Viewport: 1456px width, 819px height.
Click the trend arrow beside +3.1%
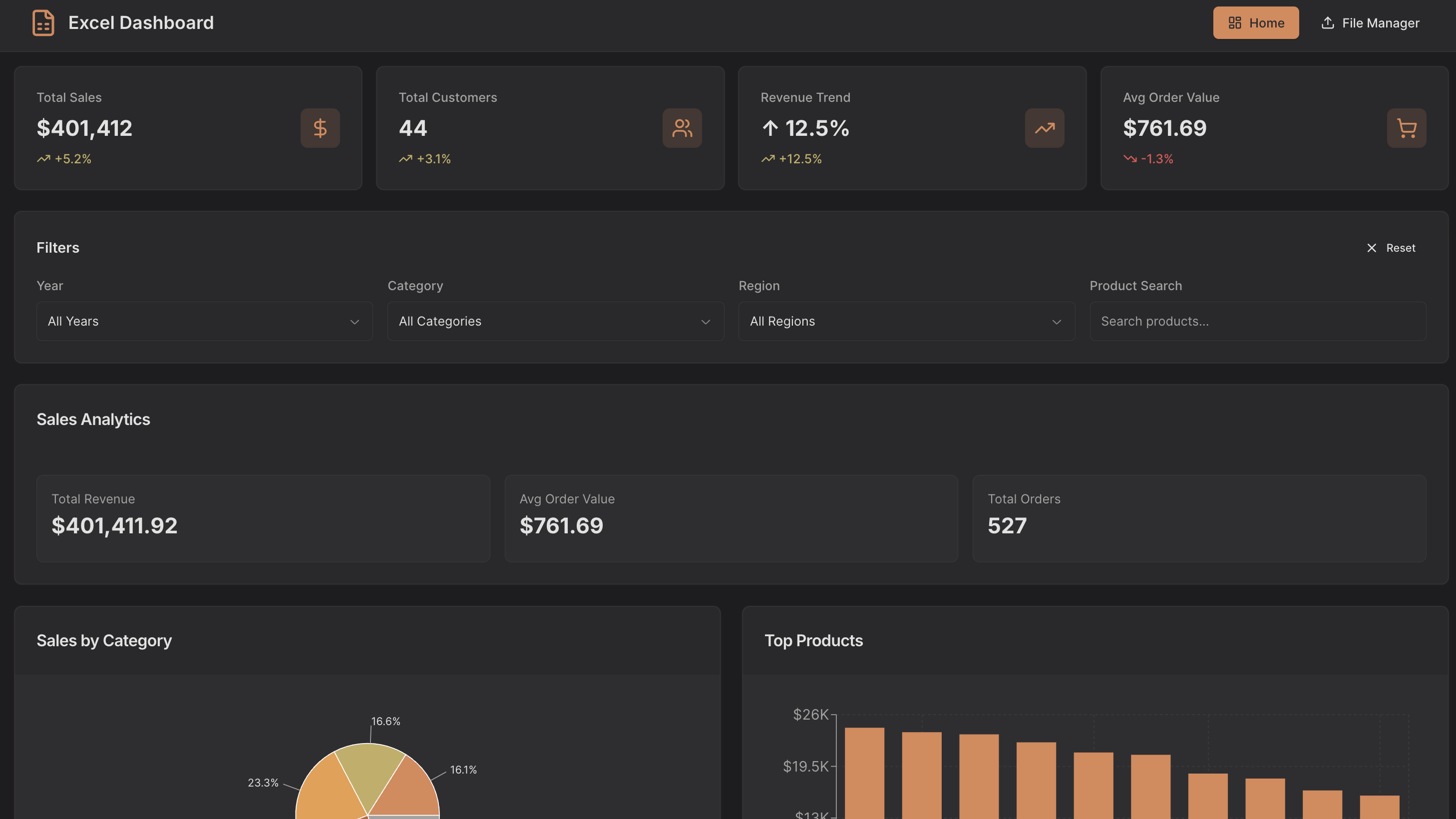point(406,159)
